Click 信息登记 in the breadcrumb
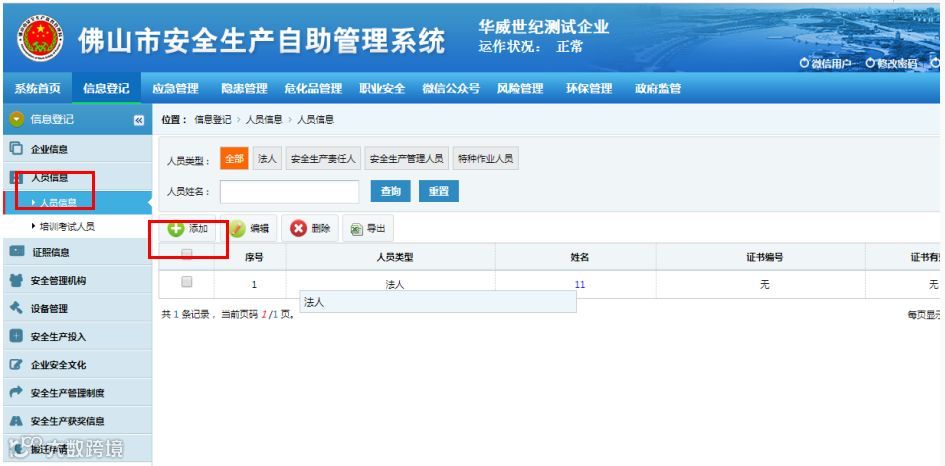945x466 pixels. (212, 119)
